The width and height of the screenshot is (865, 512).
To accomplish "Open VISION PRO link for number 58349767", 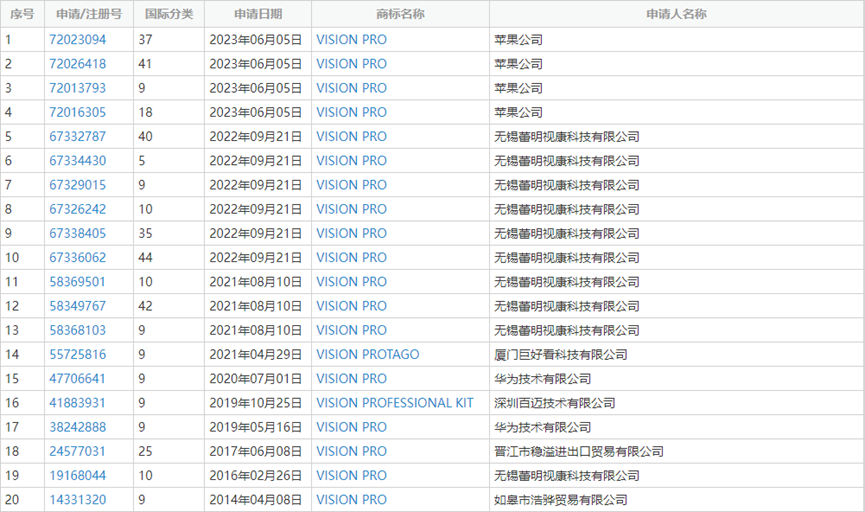I will pyautogui.click(x=351, y=306).
